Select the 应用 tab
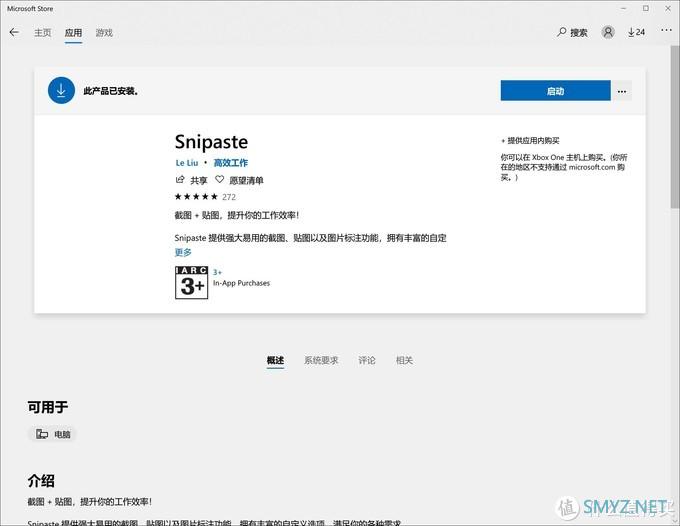The width and height of the screenshot is (680, 526). [73, 33]
